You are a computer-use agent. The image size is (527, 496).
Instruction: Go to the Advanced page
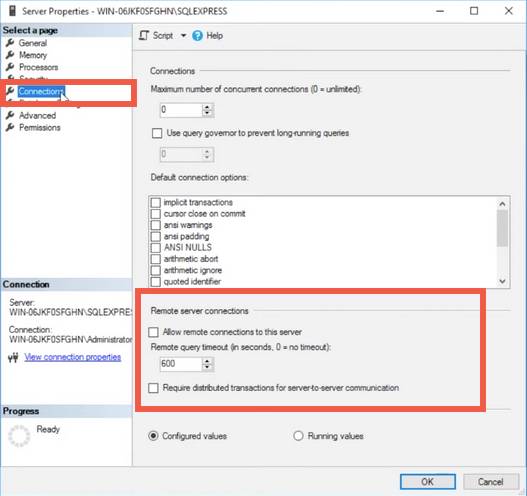pyautogui.click(x=37, y=116)
